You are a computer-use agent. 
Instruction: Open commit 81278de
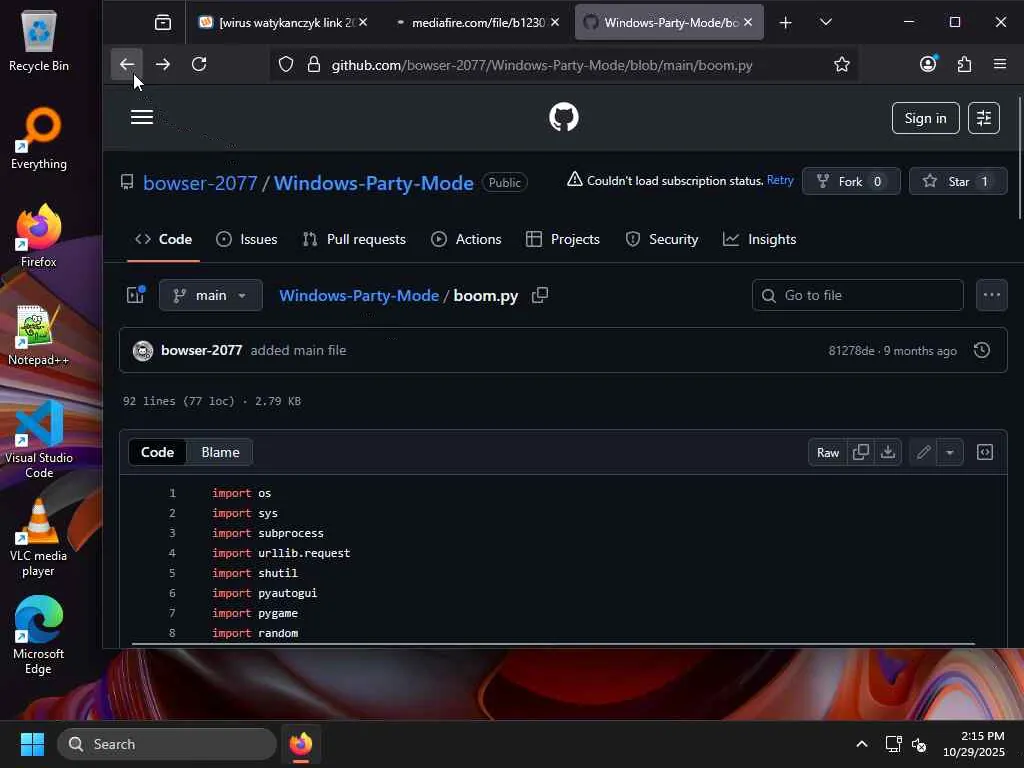pos(851,351)
